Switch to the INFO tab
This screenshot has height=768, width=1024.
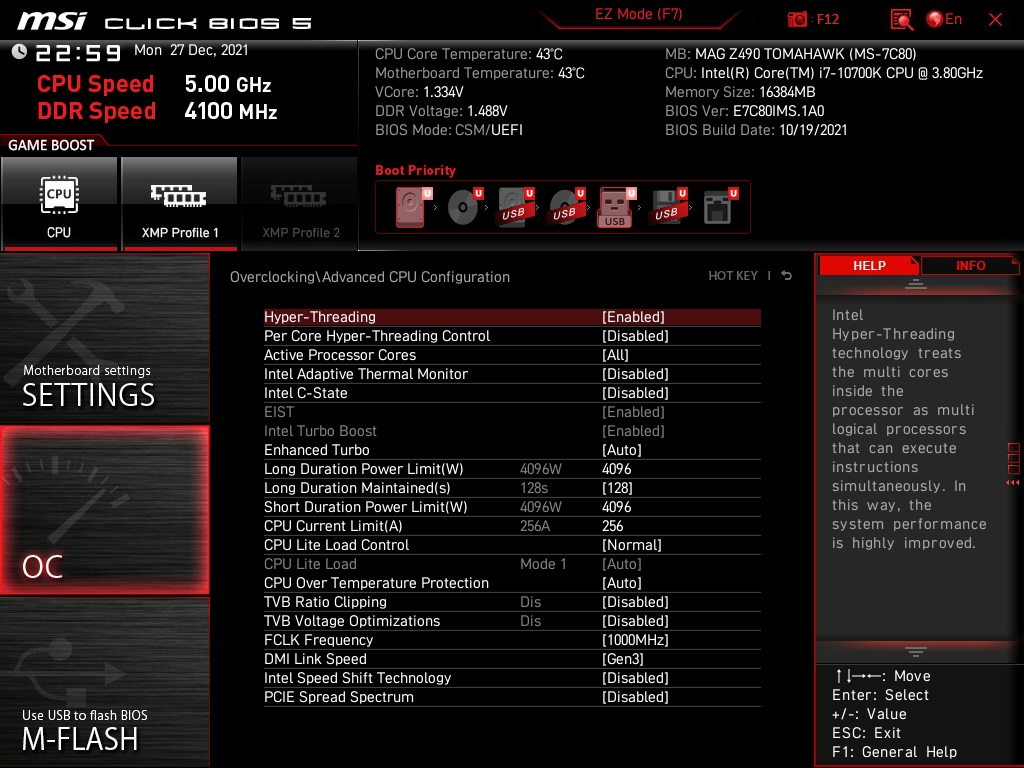tap(970, 265)
